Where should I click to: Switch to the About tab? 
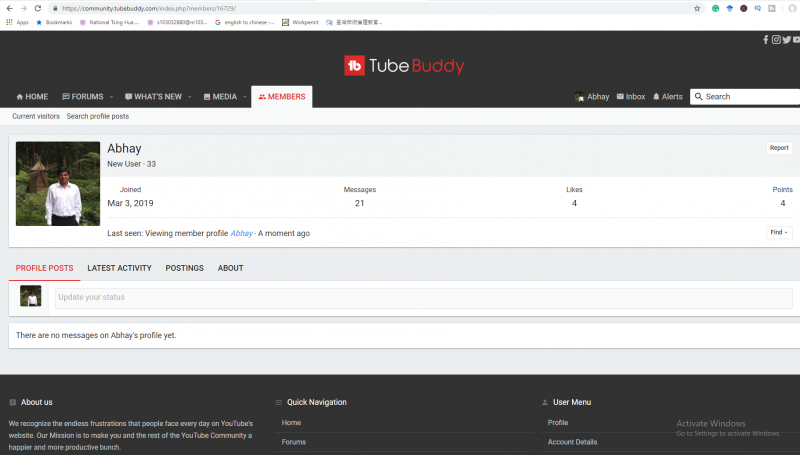(230, 268)
